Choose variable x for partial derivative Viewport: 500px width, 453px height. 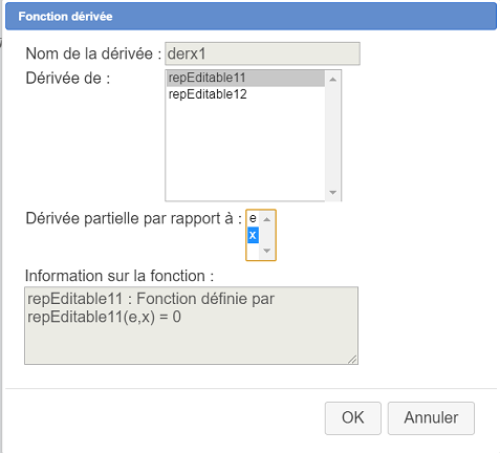[x=253, y=235]
